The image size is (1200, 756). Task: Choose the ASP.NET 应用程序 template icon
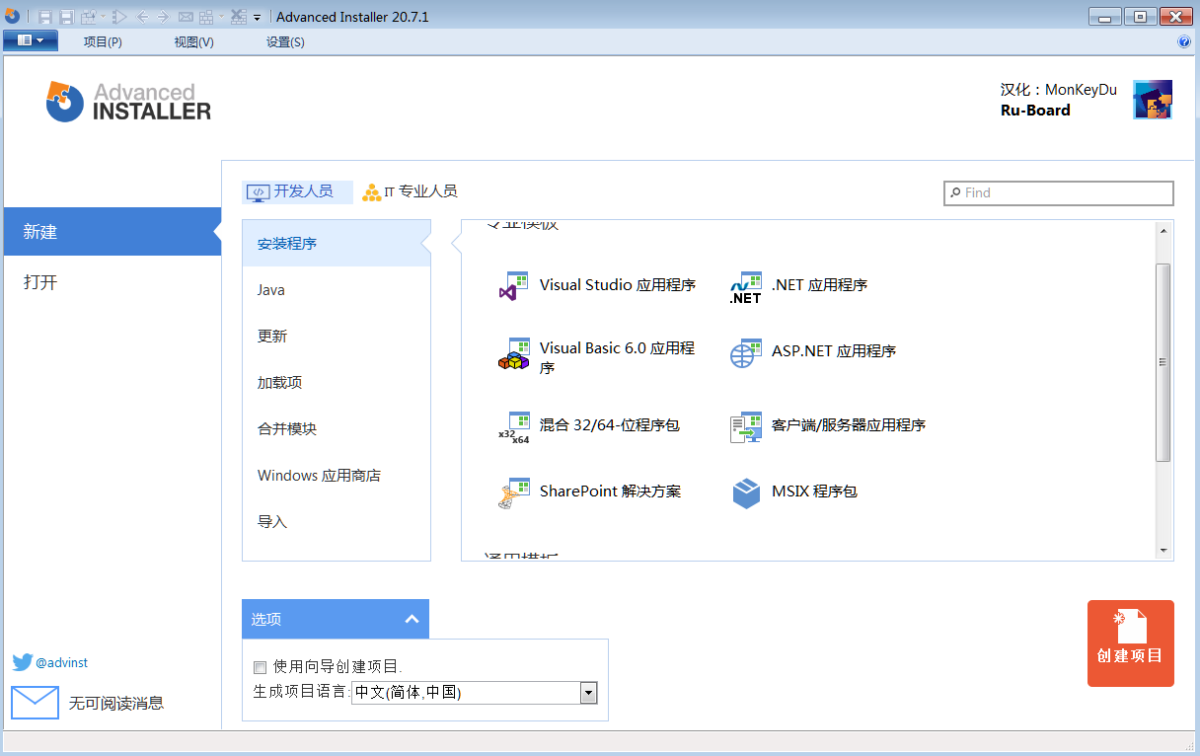pyautogui.click(x=745, y=352)
